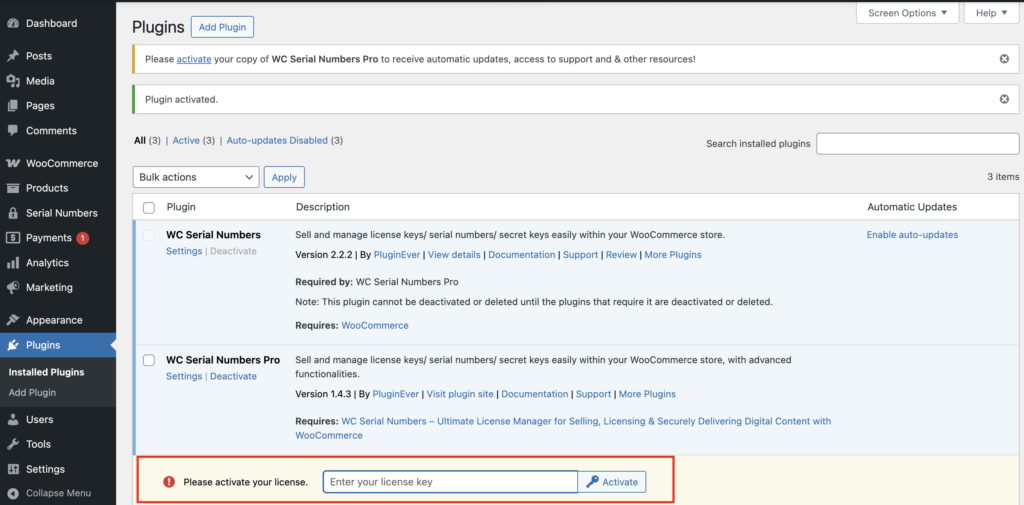Image resolution: width=1024 pixels, height=505 pixels.
Task: Click the 'Description' column header
Action: (323, 207)
